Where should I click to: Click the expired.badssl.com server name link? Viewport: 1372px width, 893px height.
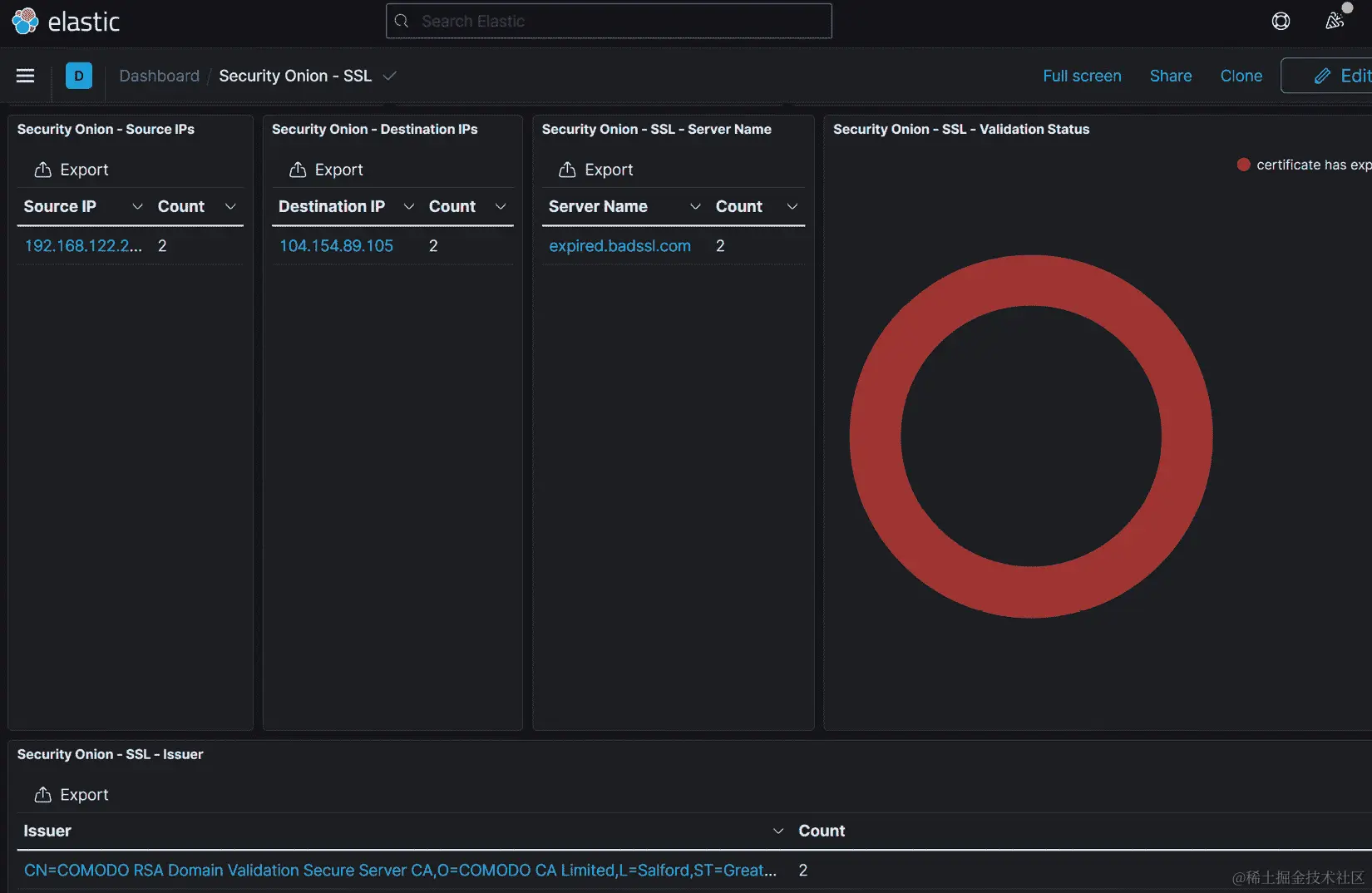tap(619, 246)
